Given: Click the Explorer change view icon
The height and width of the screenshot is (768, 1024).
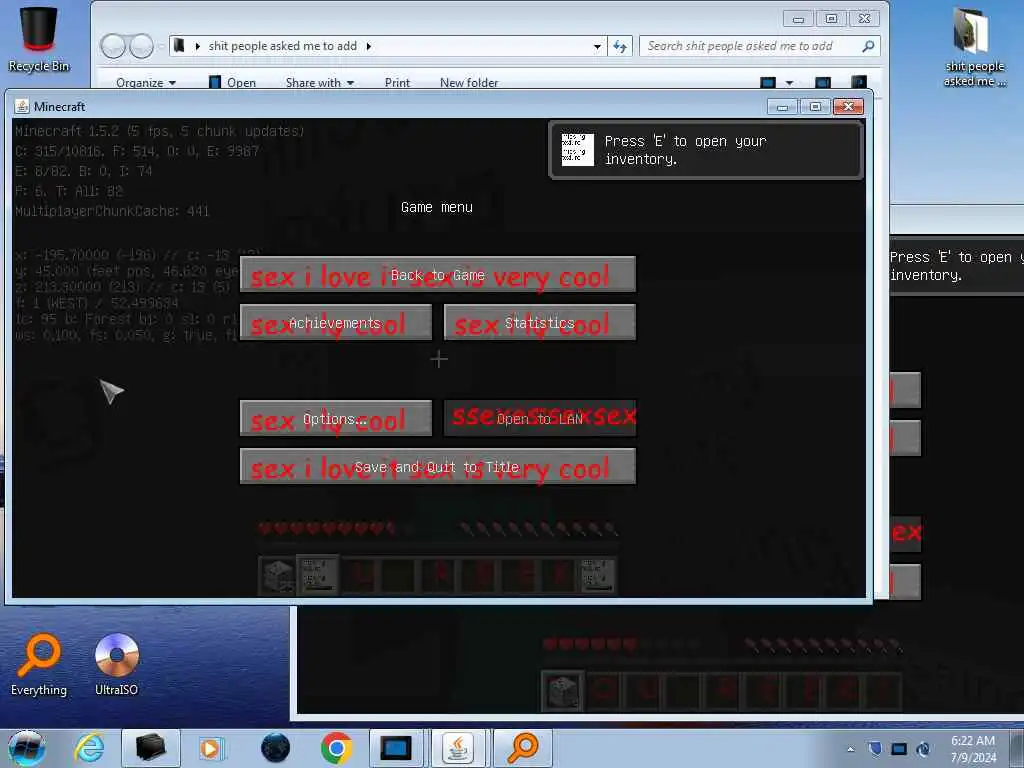Looking at the screenshot, I should (768, 82).
